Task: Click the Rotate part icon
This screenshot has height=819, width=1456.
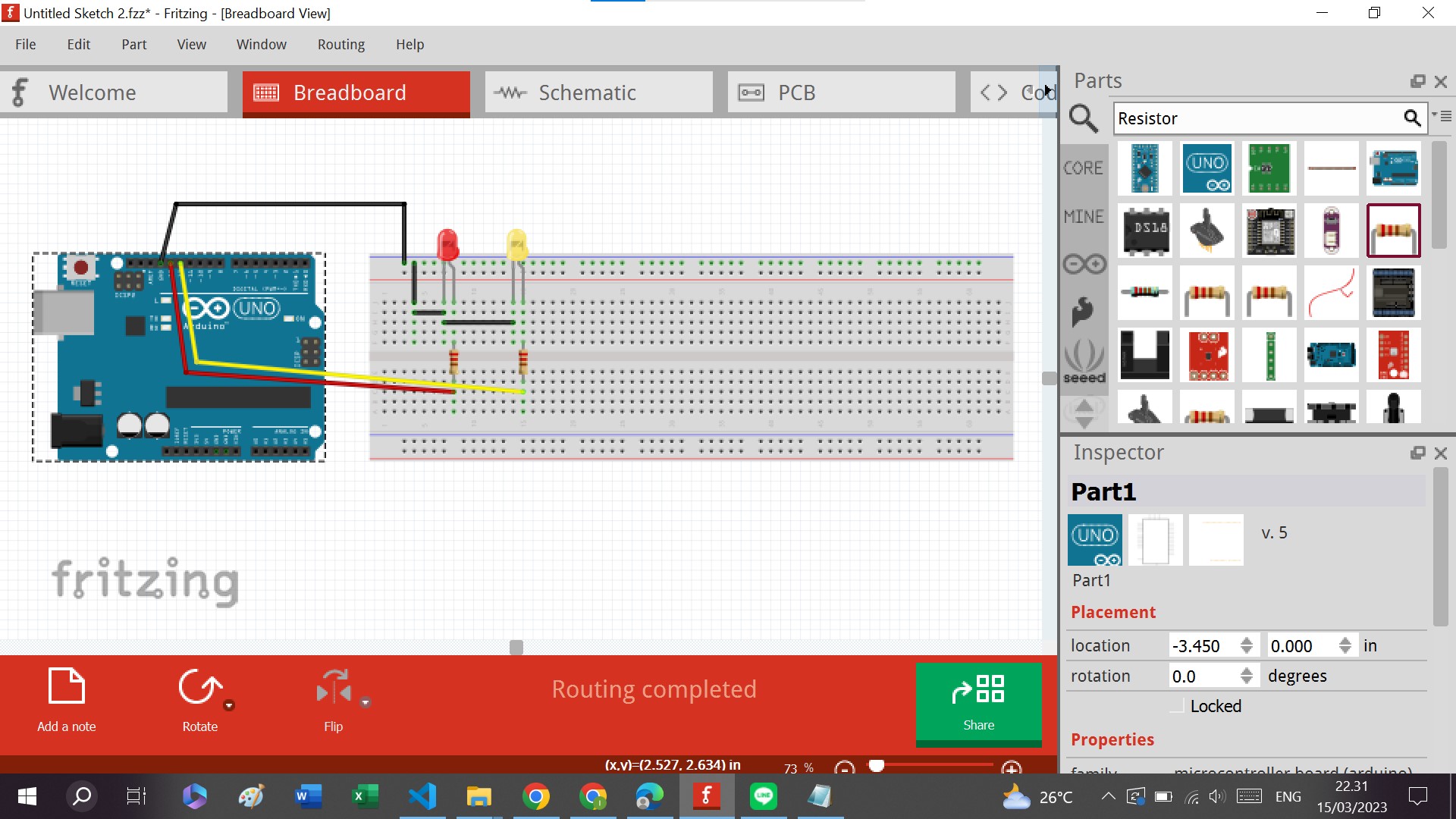Action: pos(199,688)
